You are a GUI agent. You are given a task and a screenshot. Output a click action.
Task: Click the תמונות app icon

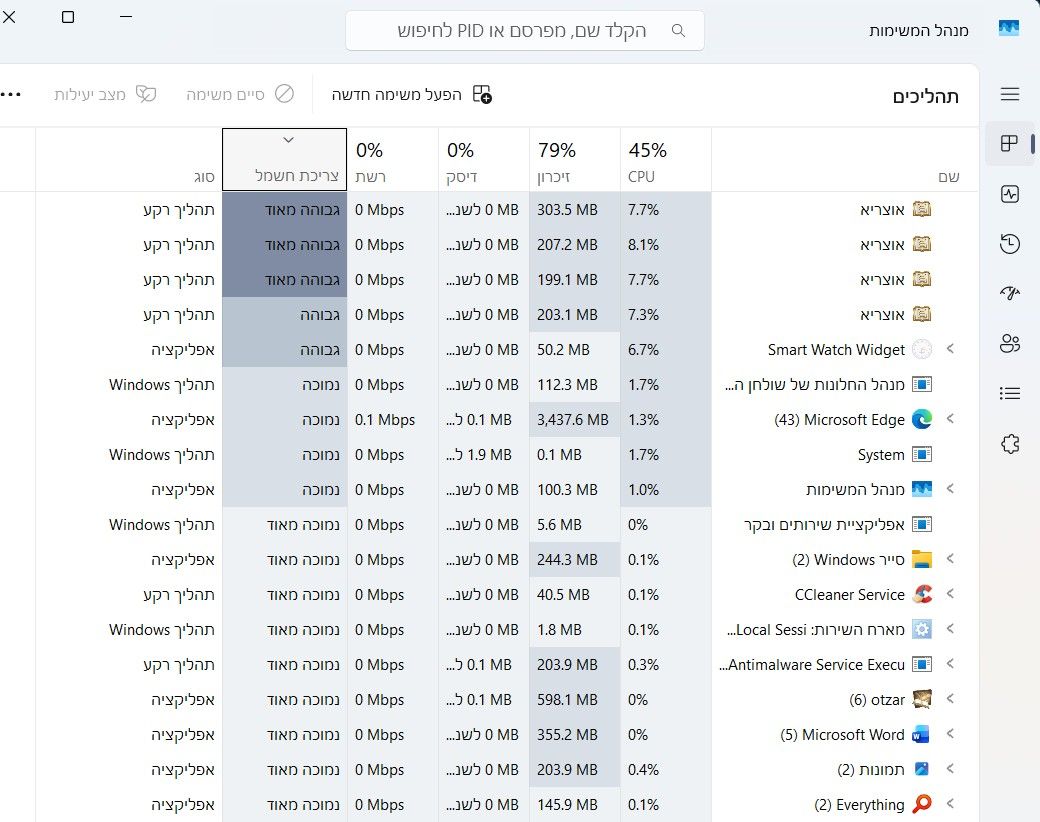point(922,769)
